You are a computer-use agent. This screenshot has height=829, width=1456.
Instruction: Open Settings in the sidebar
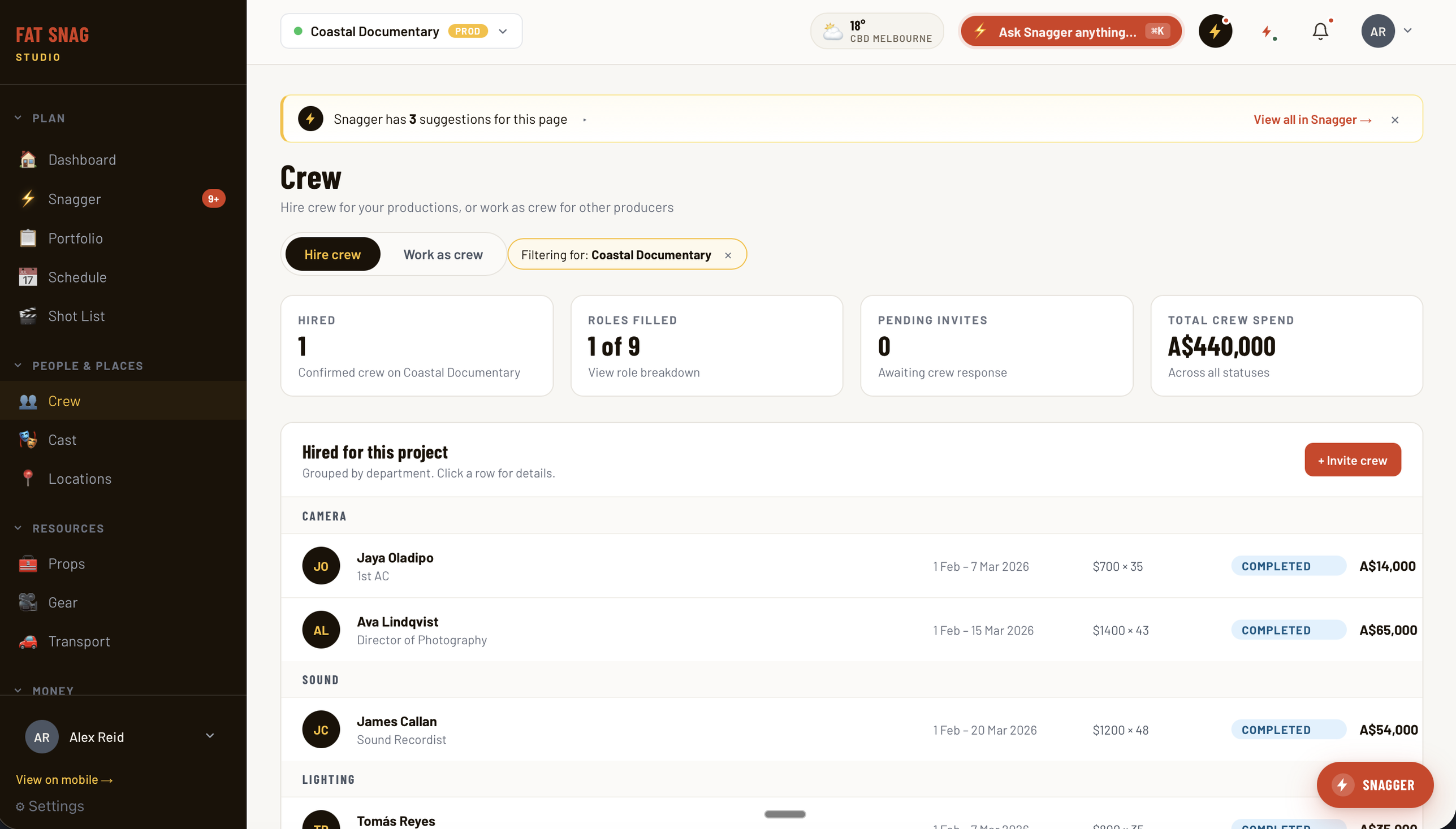point(50,806)
